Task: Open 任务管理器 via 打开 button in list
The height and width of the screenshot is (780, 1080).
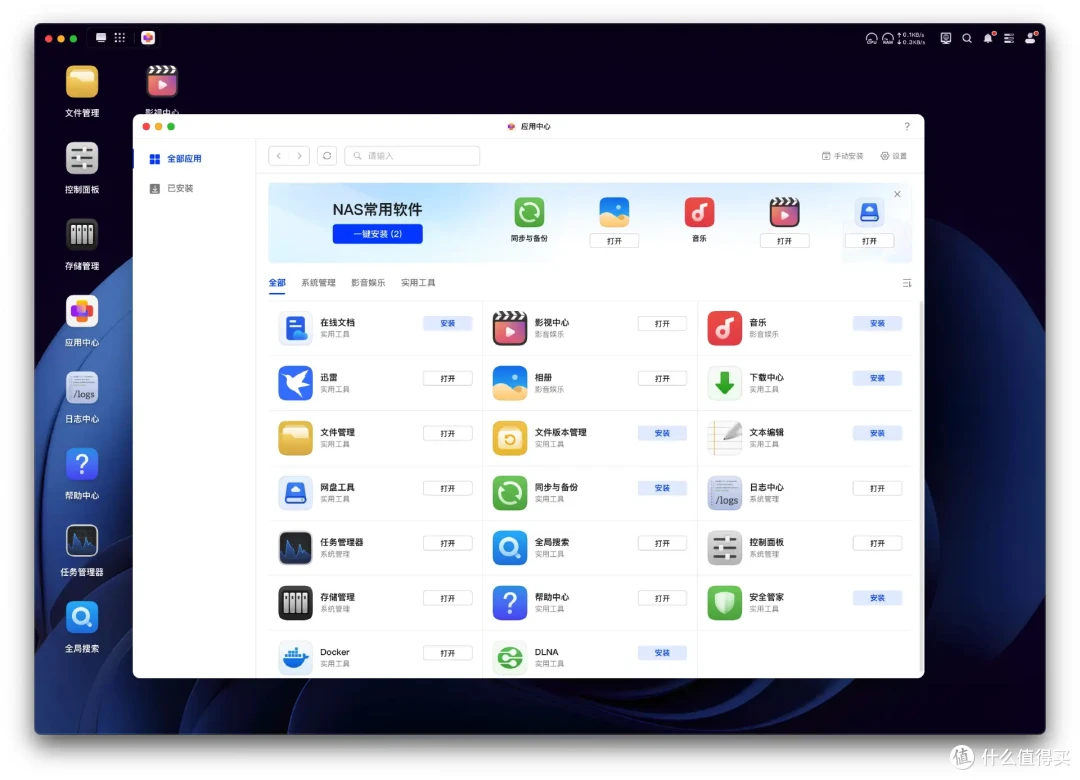Action: coord(448,543)
